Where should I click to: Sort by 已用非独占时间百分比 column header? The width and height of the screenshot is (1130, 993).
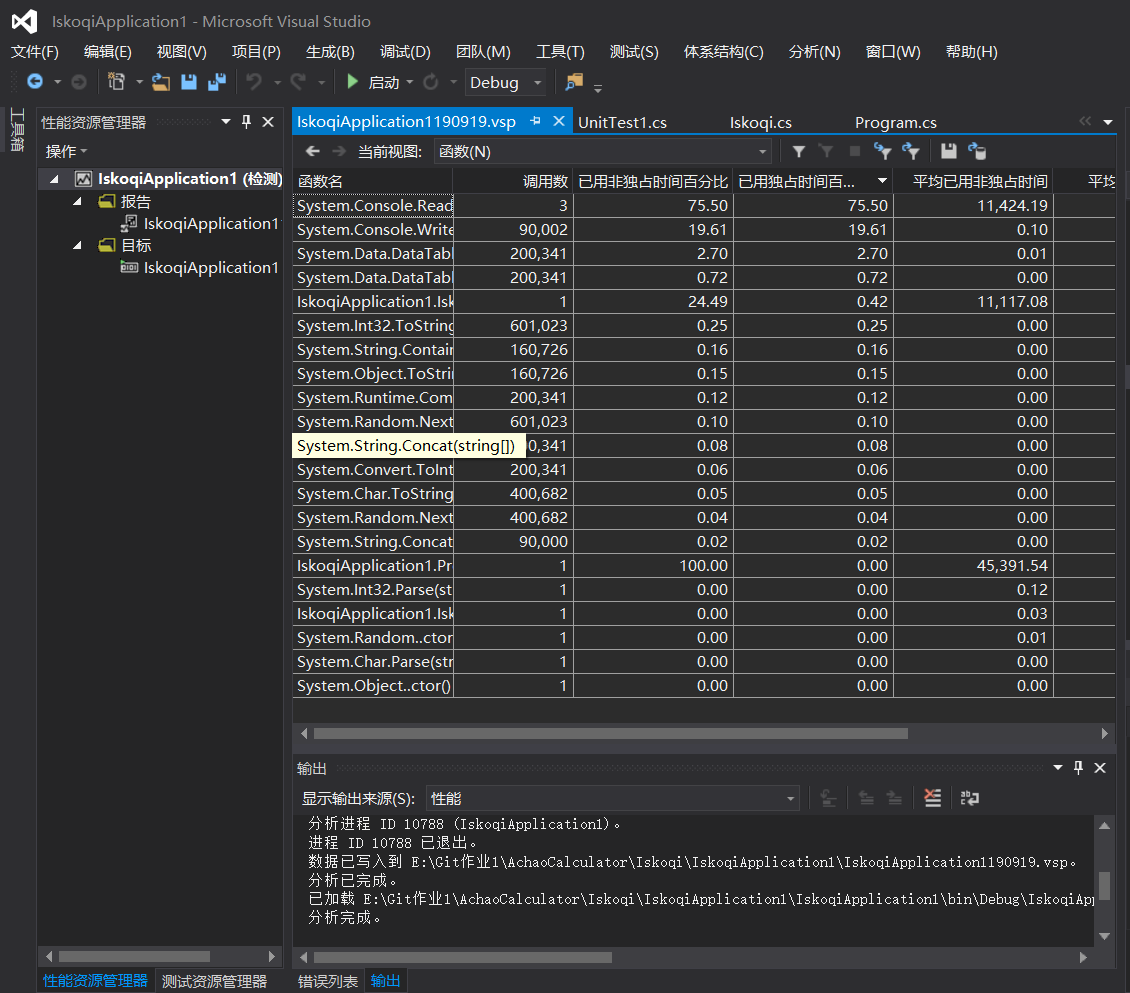(x=653, y=181)
